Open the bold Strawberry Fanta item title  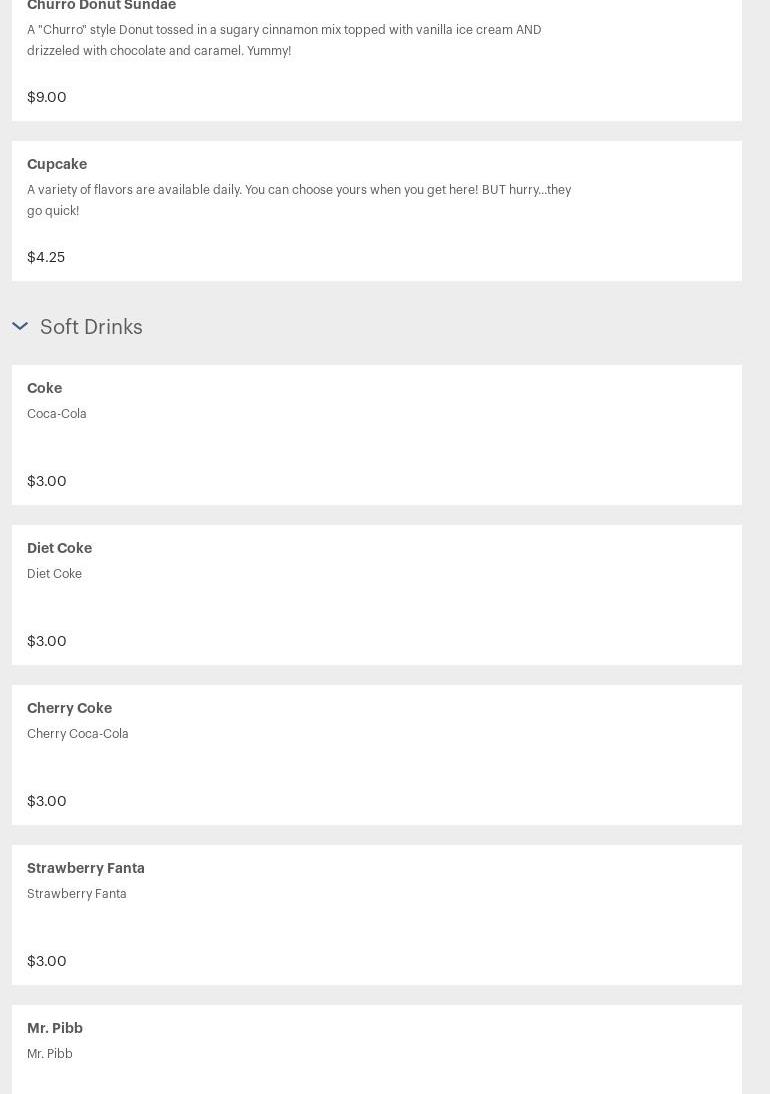pos(86,868)
